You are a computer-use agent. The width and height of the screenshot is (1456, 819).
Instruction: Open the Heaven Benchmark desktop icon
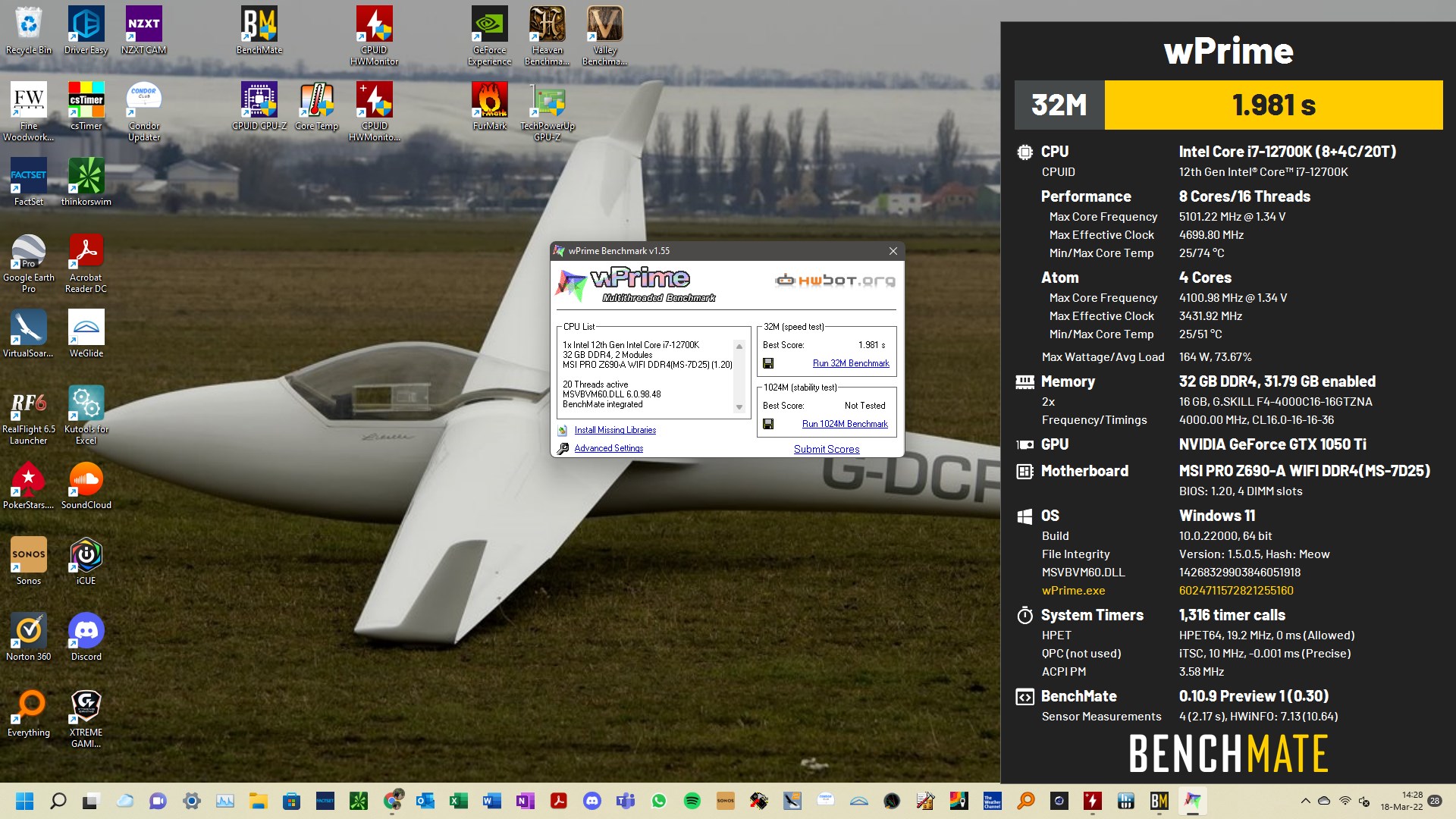[548, 36]
